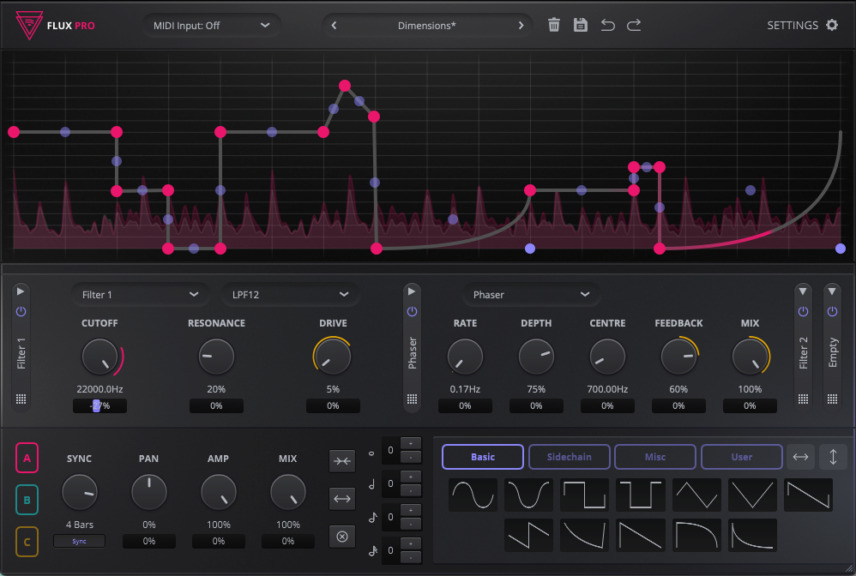Open the Empty vertical tab

(832, 353)
